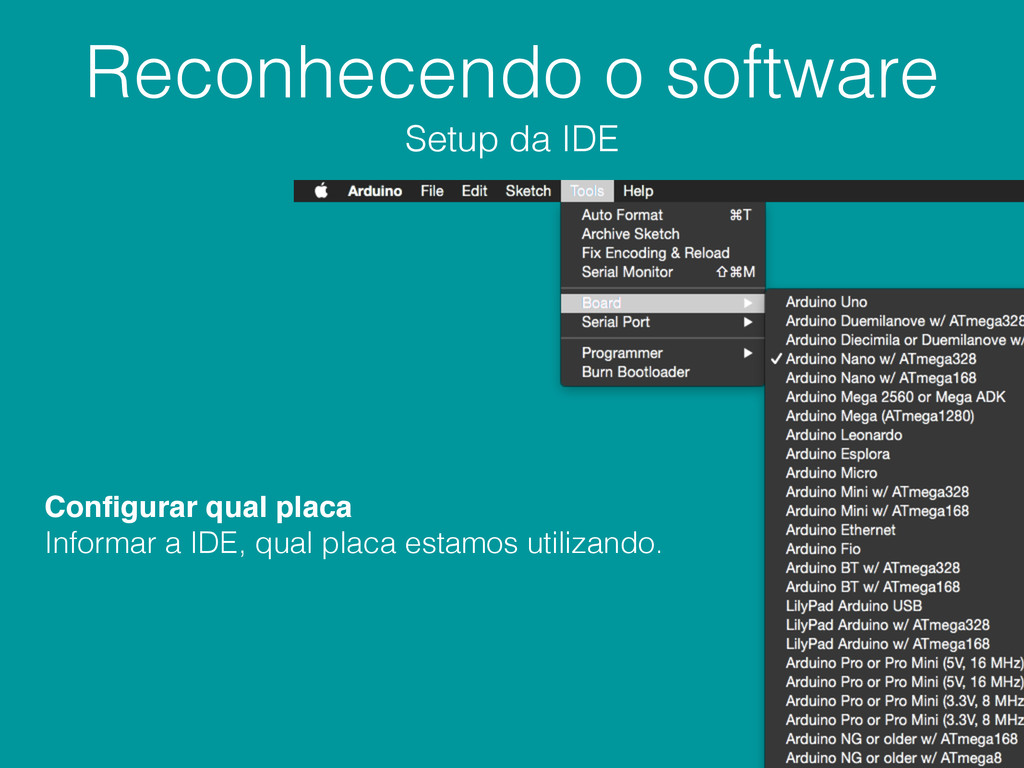Pick Arduino Fio board
Image resolution: width=1024 pixels, height=768 pixels.
click(x=895, y=549)
